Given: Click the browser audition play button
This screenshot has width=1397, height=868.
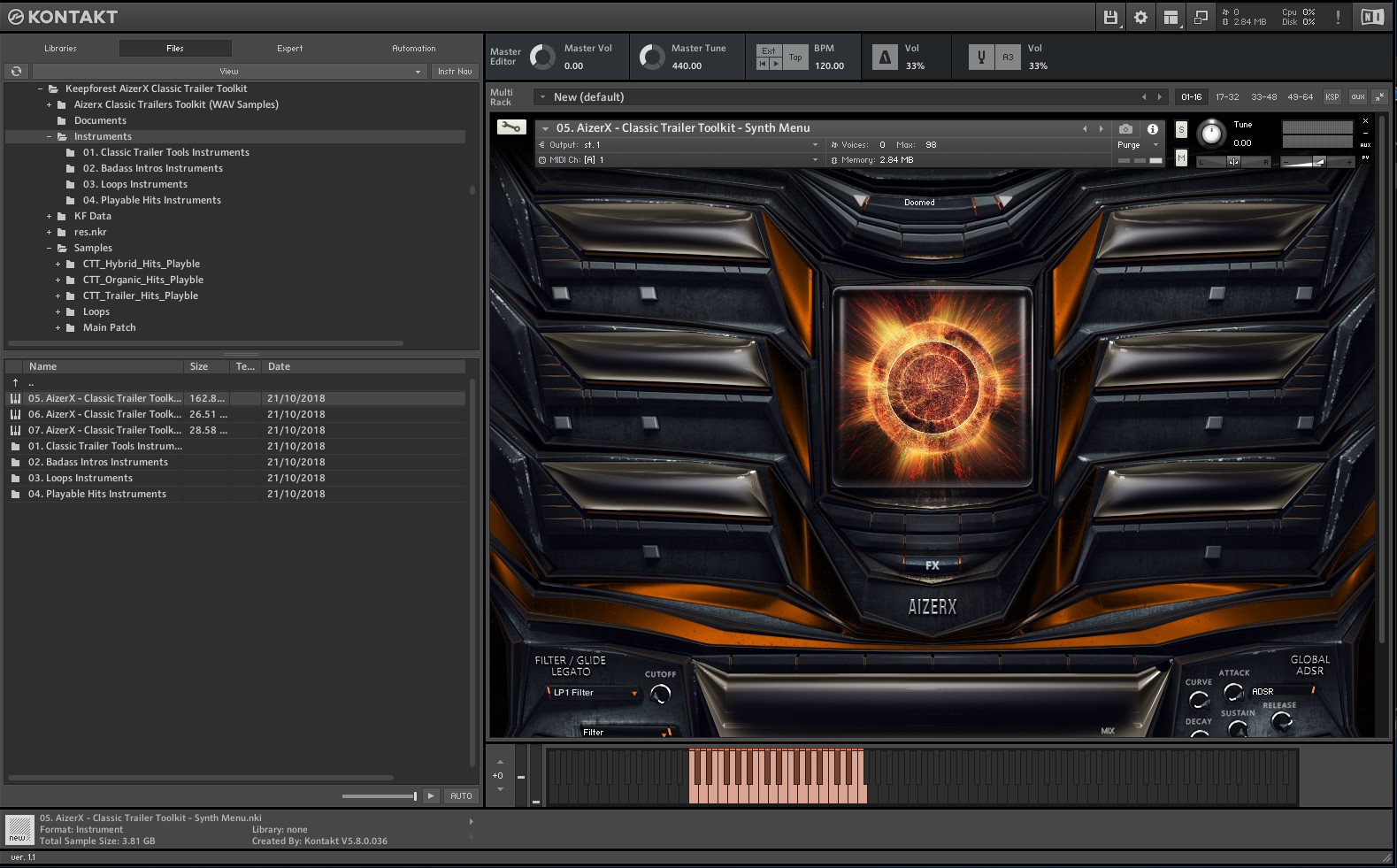Looking at the screenshot, I should pos(431,795).
